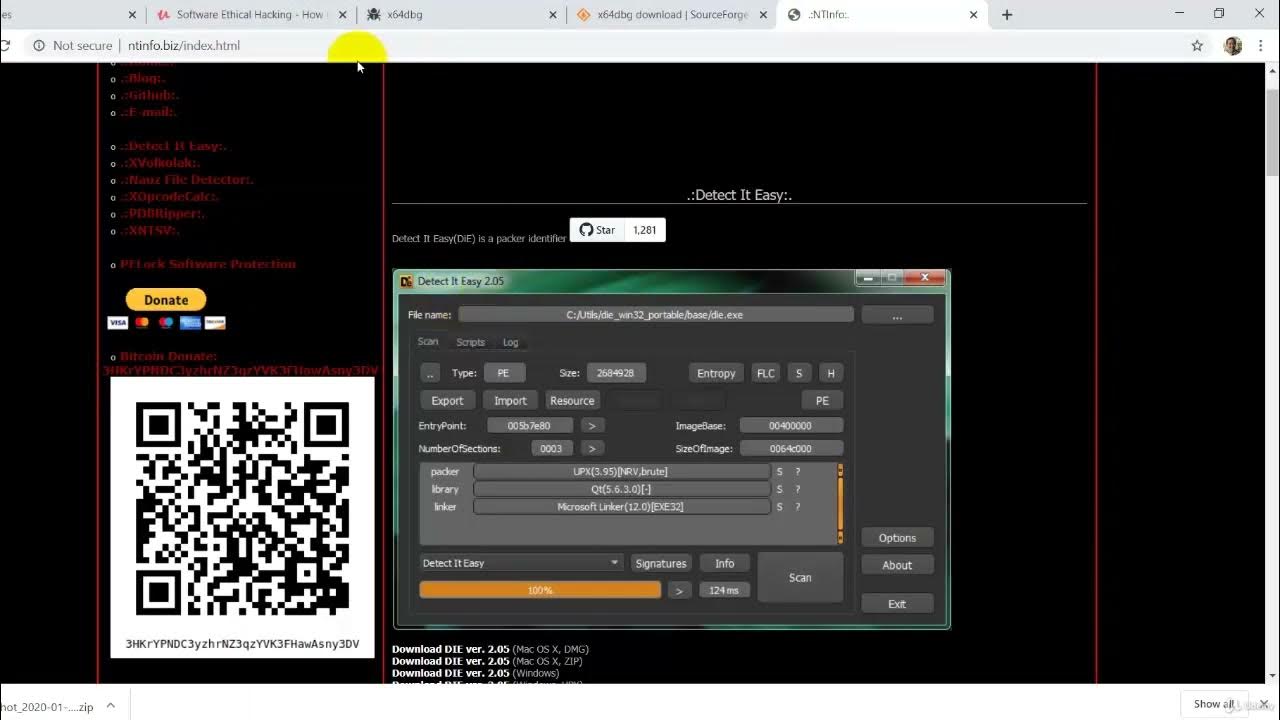Click the Size value 2684928
The image size is (1280, 720).
[x=615, y=373]
